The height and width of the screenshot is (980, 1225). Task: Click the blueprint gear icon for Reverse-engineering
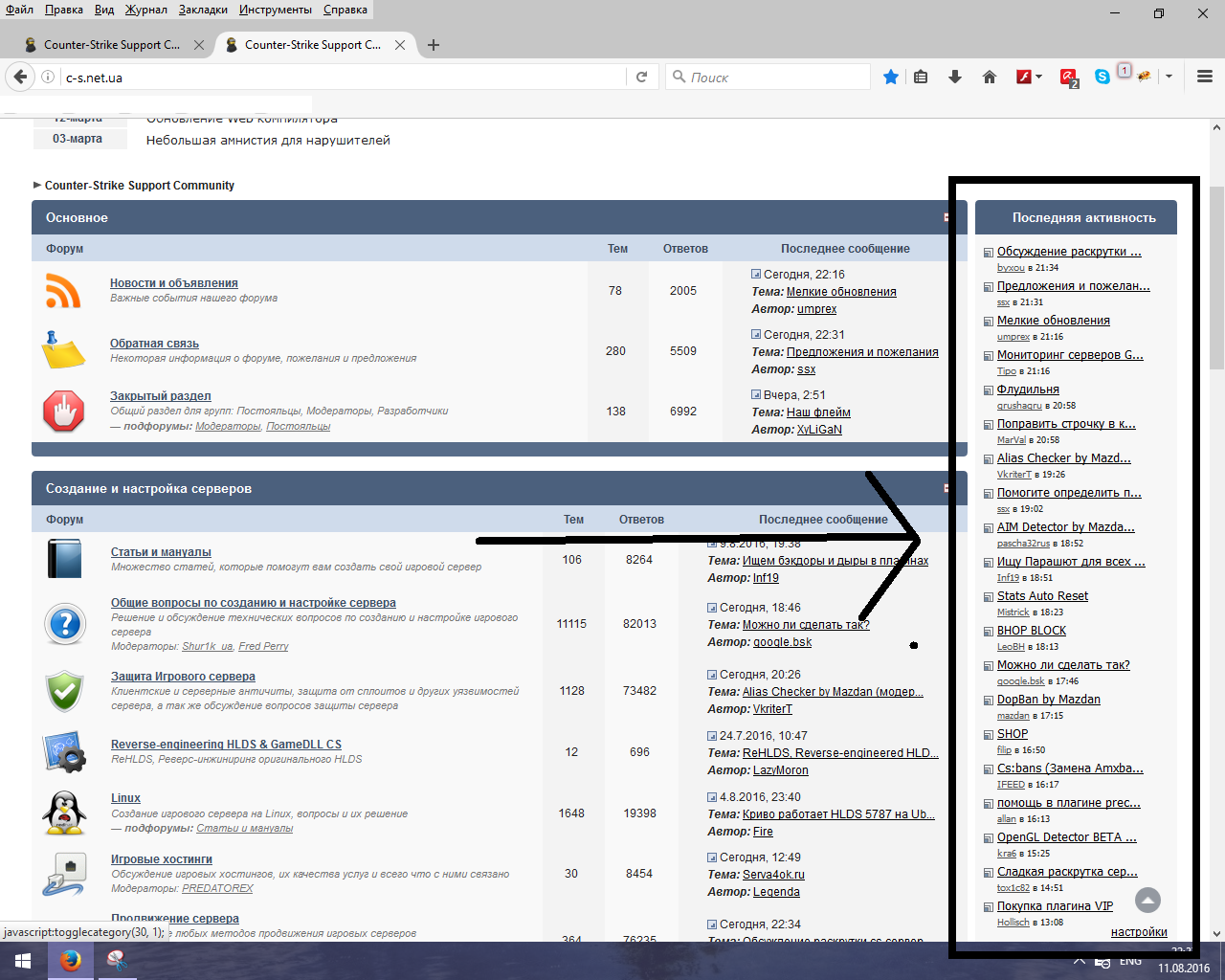pos(65,752)
